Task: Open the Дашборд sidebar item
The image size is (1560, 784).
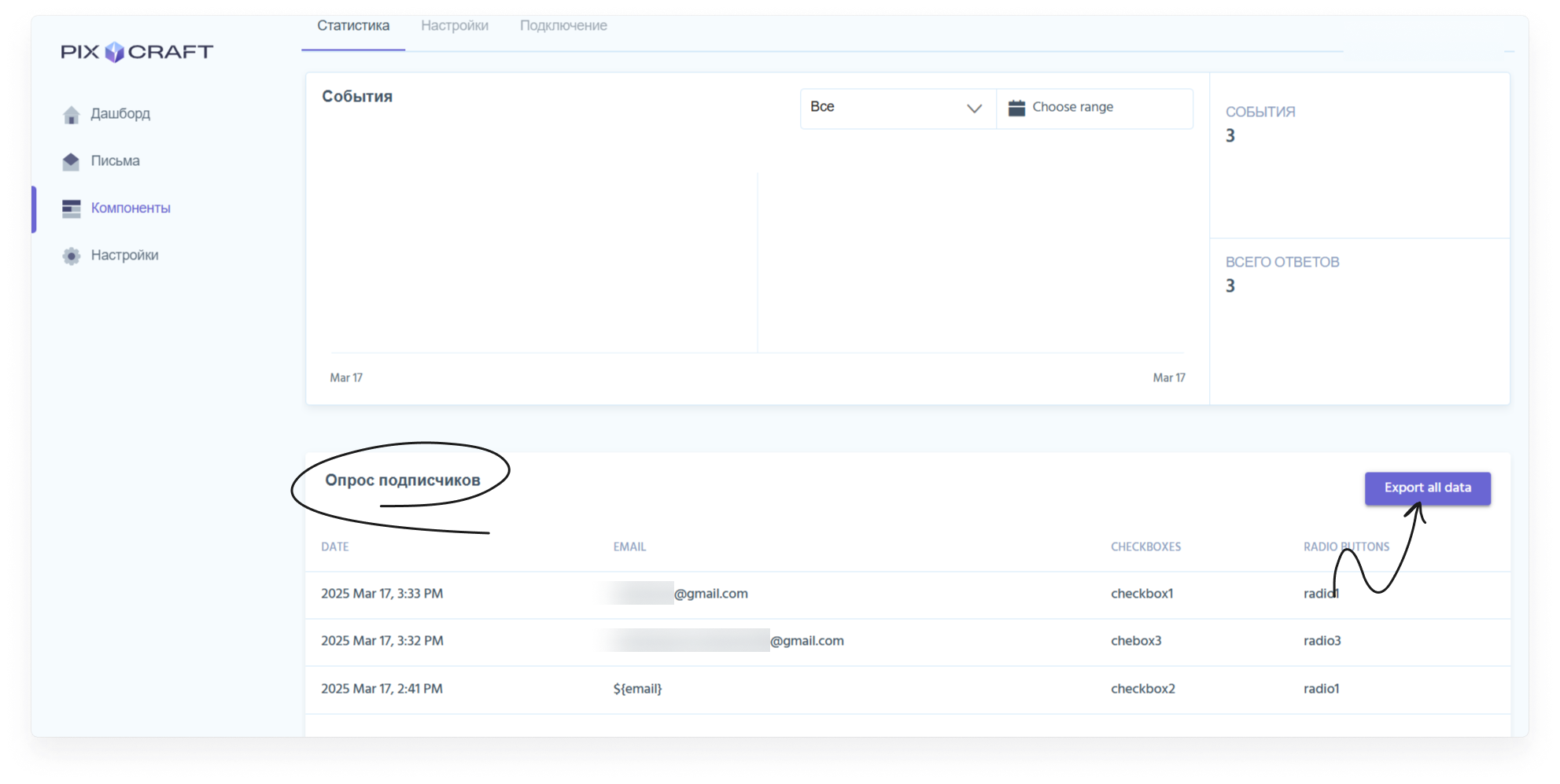Action: (120, 114)
